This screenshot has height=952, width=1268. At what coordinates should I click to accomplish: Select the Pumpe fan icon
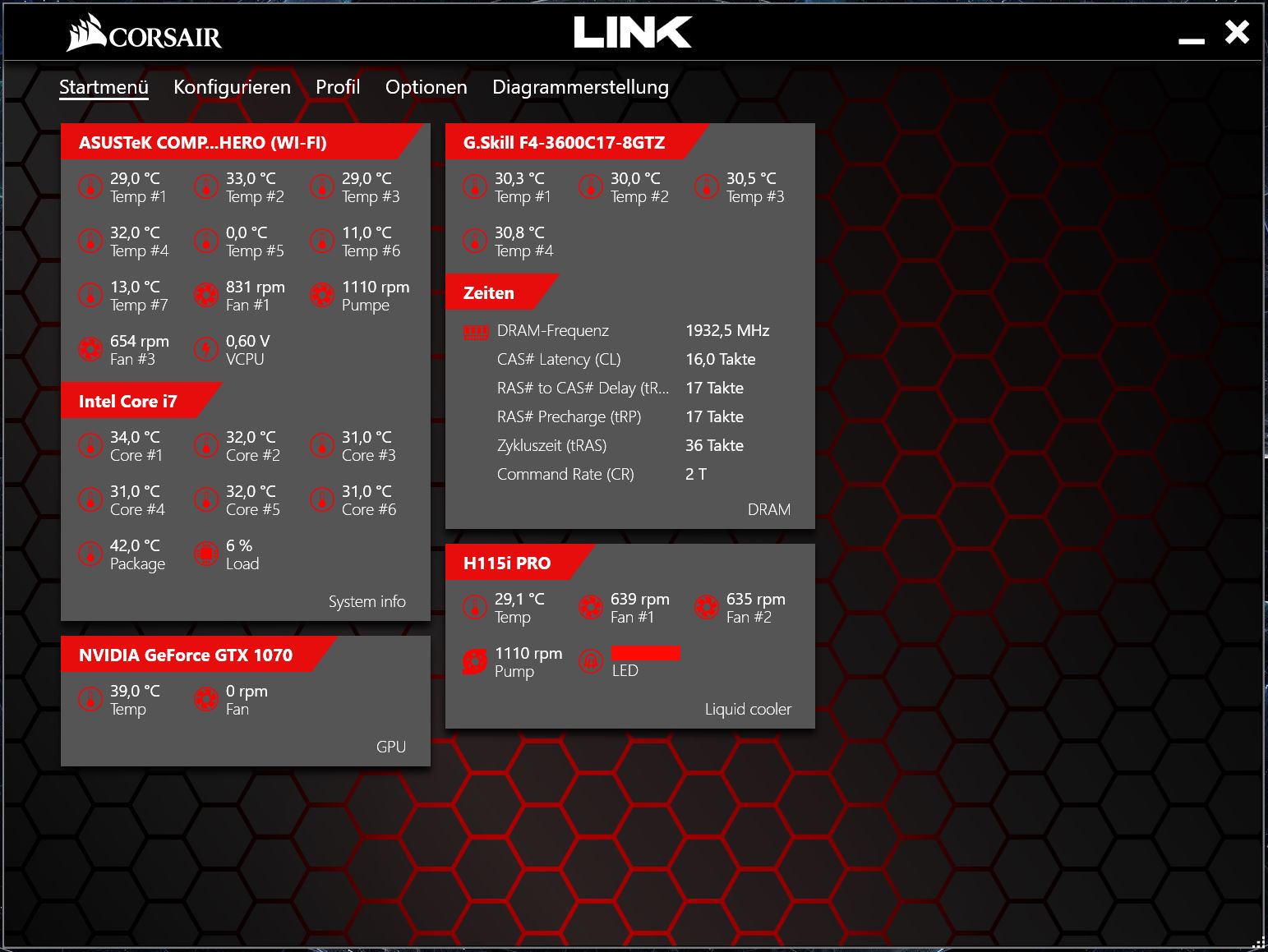(x=321, y=295)
